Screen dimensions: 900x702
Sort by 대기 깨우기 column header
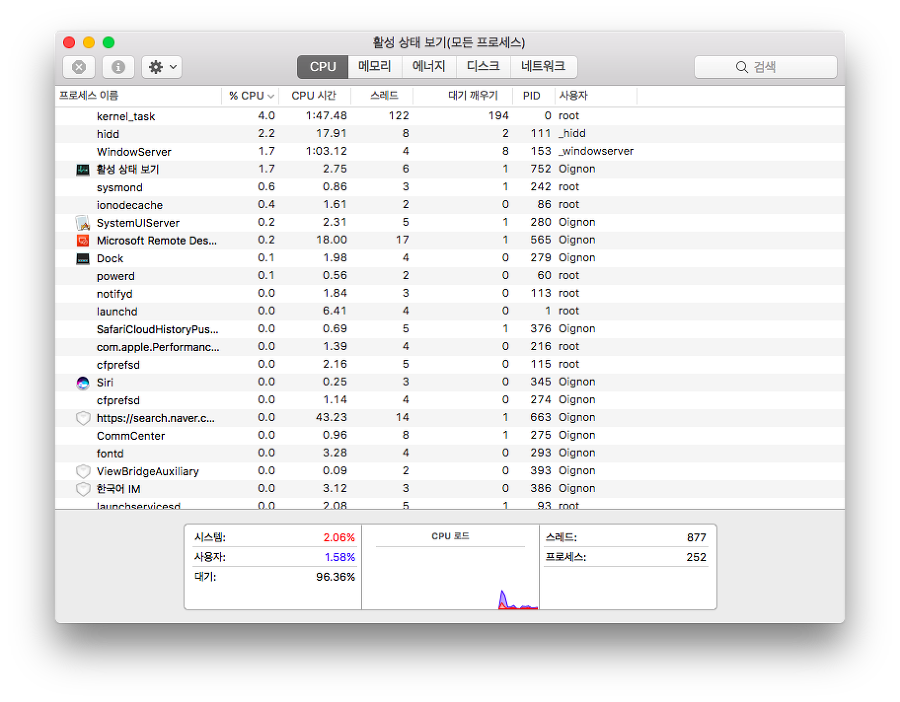463,96
